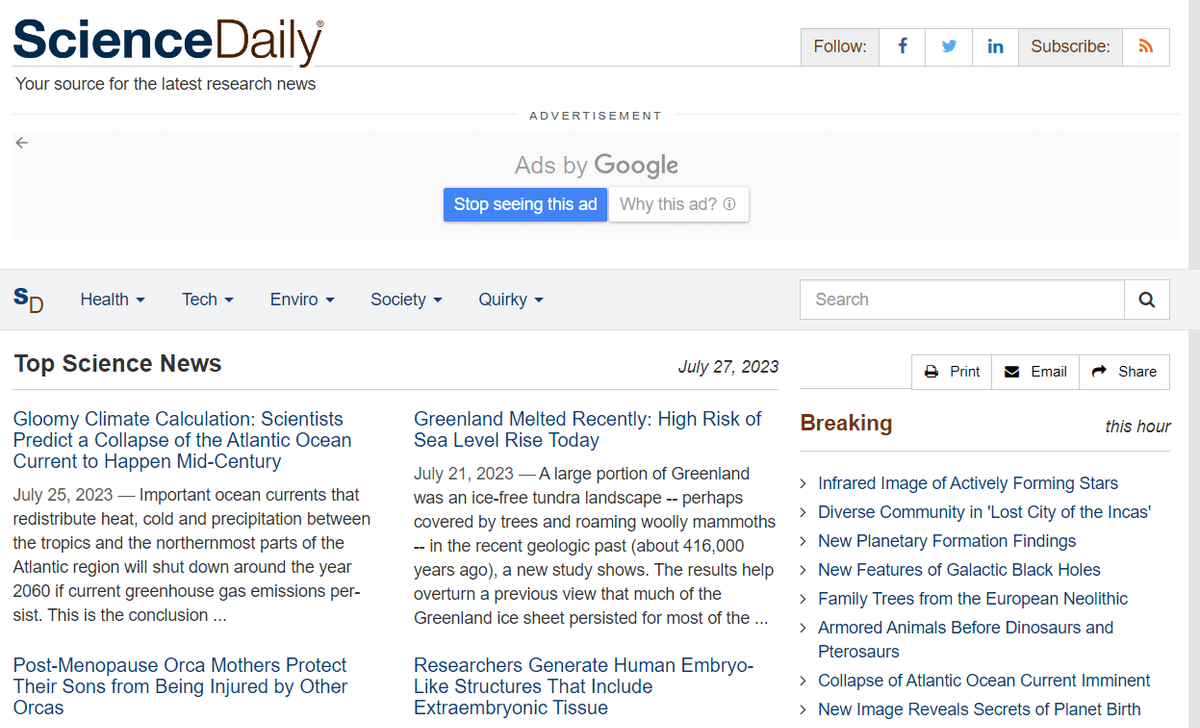Viewport: 1200px width, 728px height.
Task: Open the Quirky menu
Action: (510, 299)
